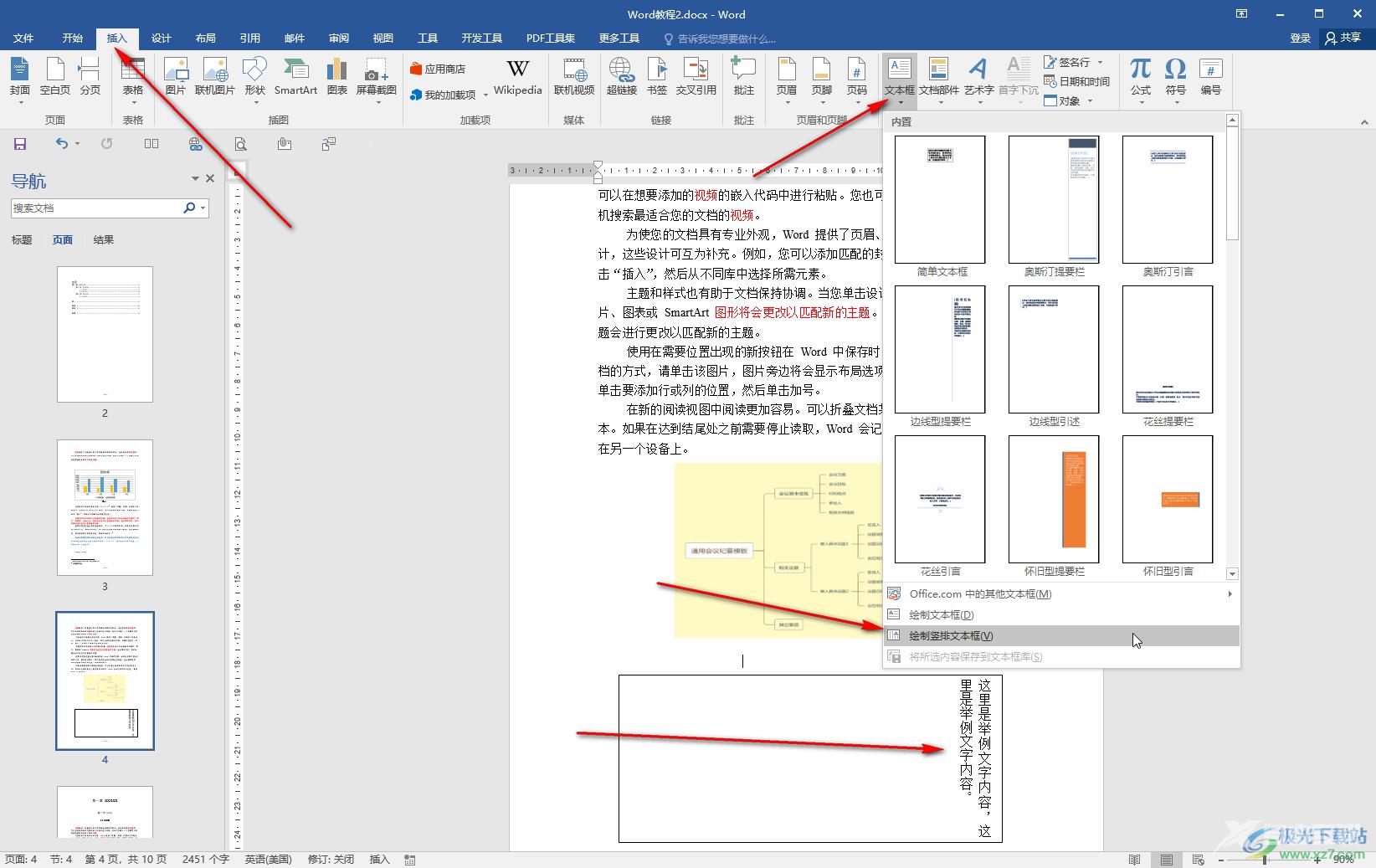Screen dimensions: 1376x868
Task: Open the Footer (页脚) menu
Action: [x=822, y=80]
